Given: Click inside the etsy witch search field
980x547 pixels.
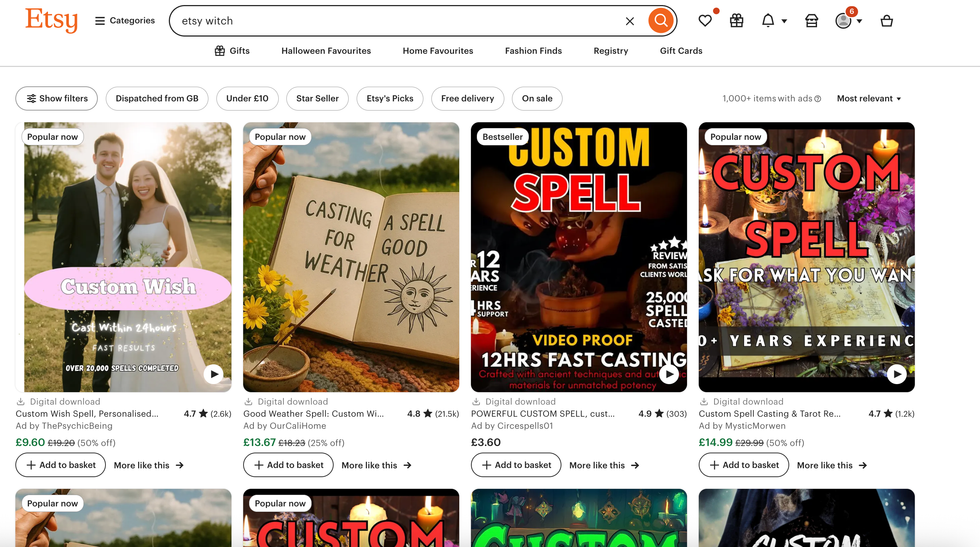Looking at the screenshot, I should point(400,21).
